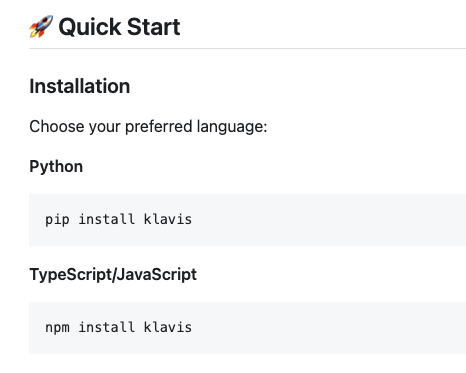Screen dimensions: 466x373
Task: Click the Quick Start heading
Action: point(119,27)
